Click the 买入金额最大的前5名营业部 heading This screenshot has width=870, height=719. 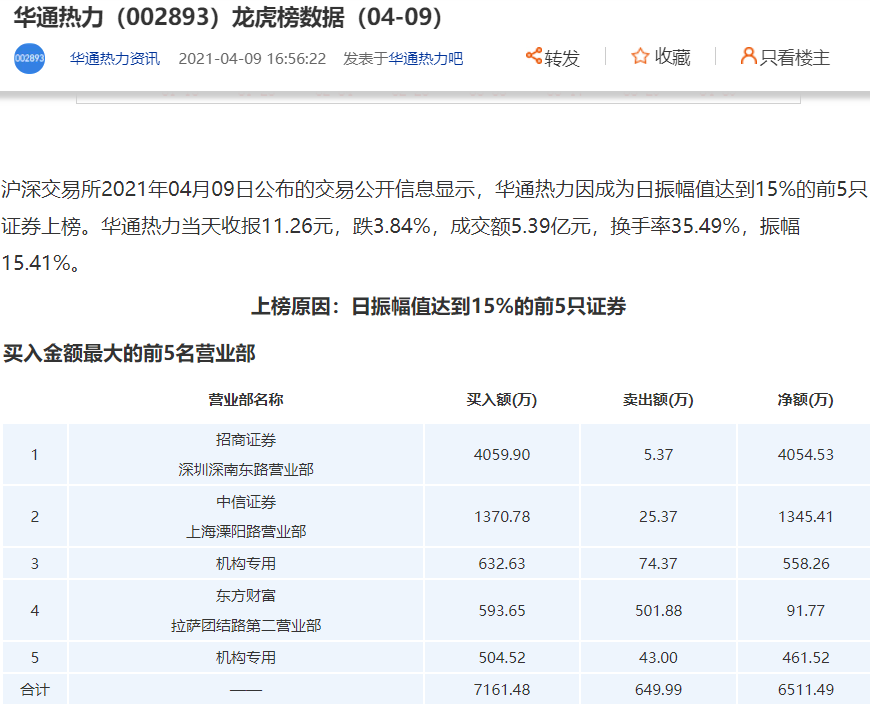tap(129, 353)
